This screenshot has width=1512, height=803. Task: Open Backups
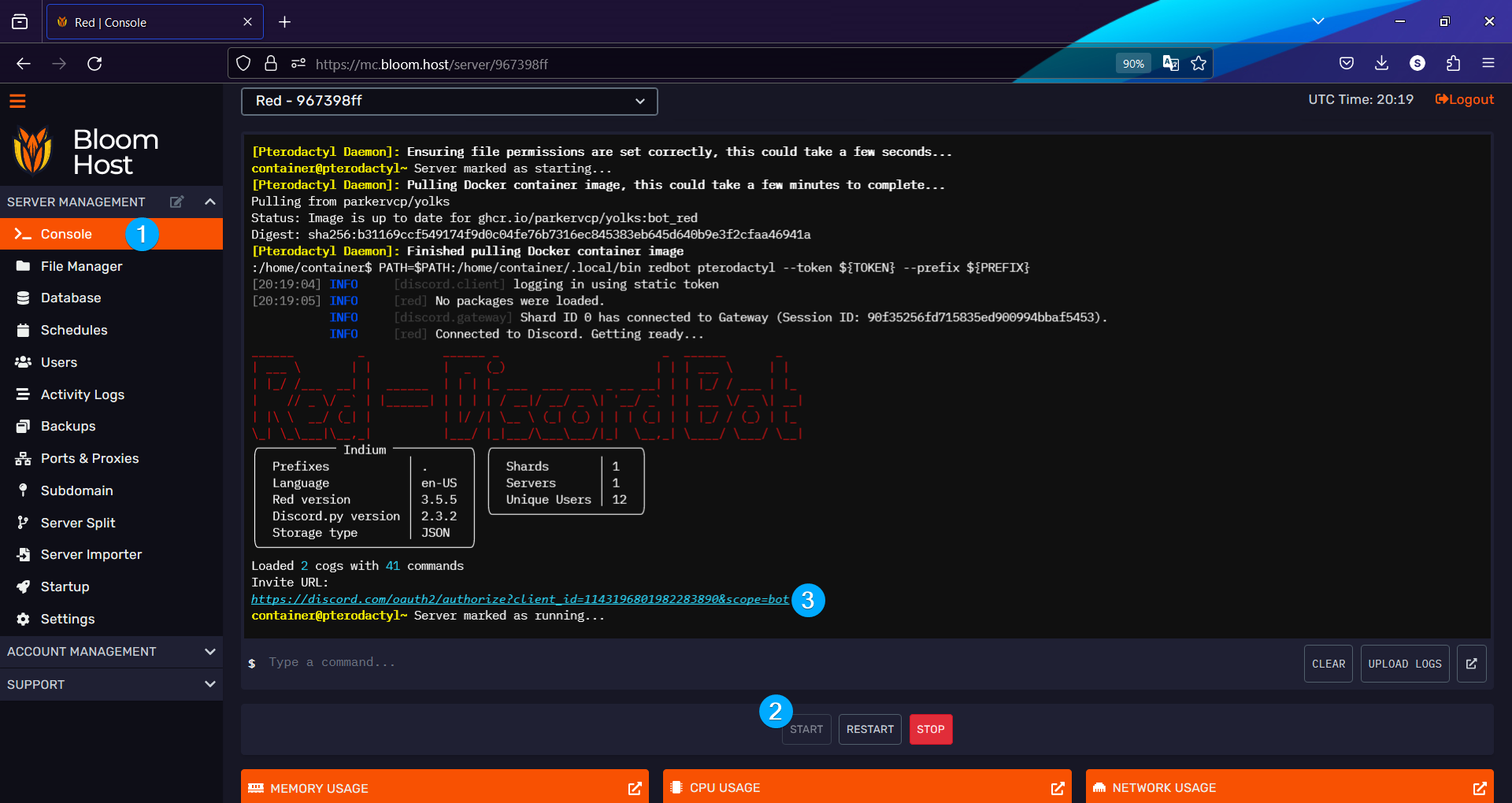pos(111,426)
